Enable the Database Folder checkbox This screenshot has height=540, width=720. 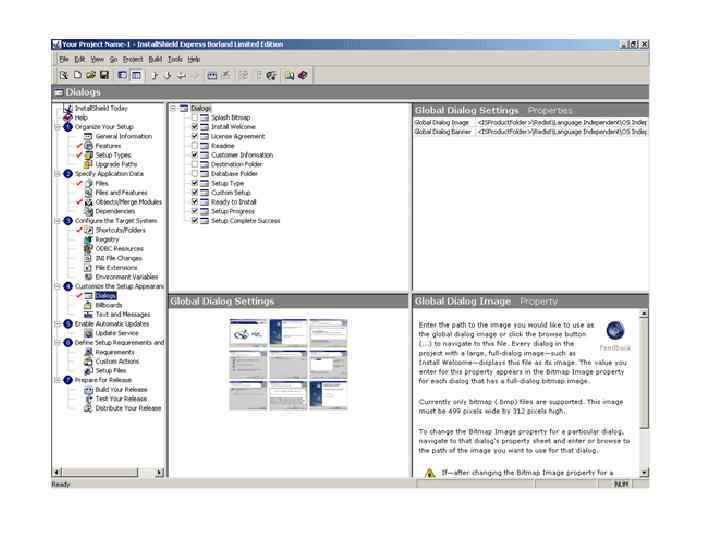click(195, 174)
